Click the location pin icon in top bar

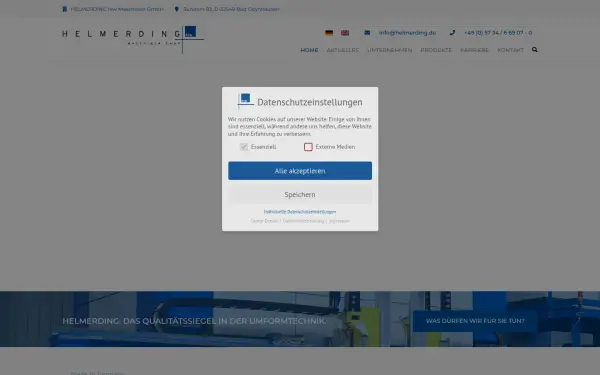(x=176, y=9)
